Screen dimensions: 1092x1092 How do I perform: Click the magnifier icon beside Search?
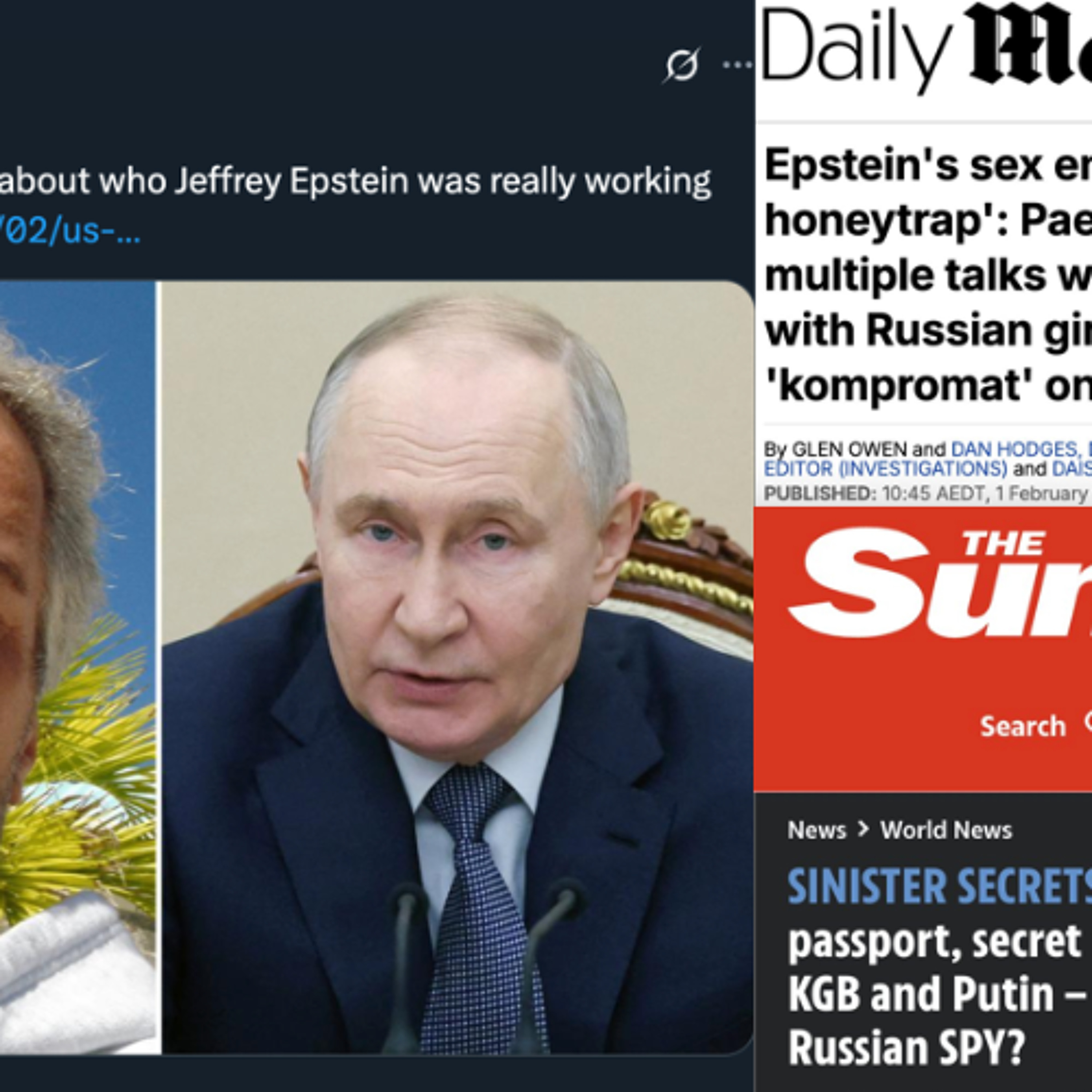pyautogui.click(x=1087, y=722)
